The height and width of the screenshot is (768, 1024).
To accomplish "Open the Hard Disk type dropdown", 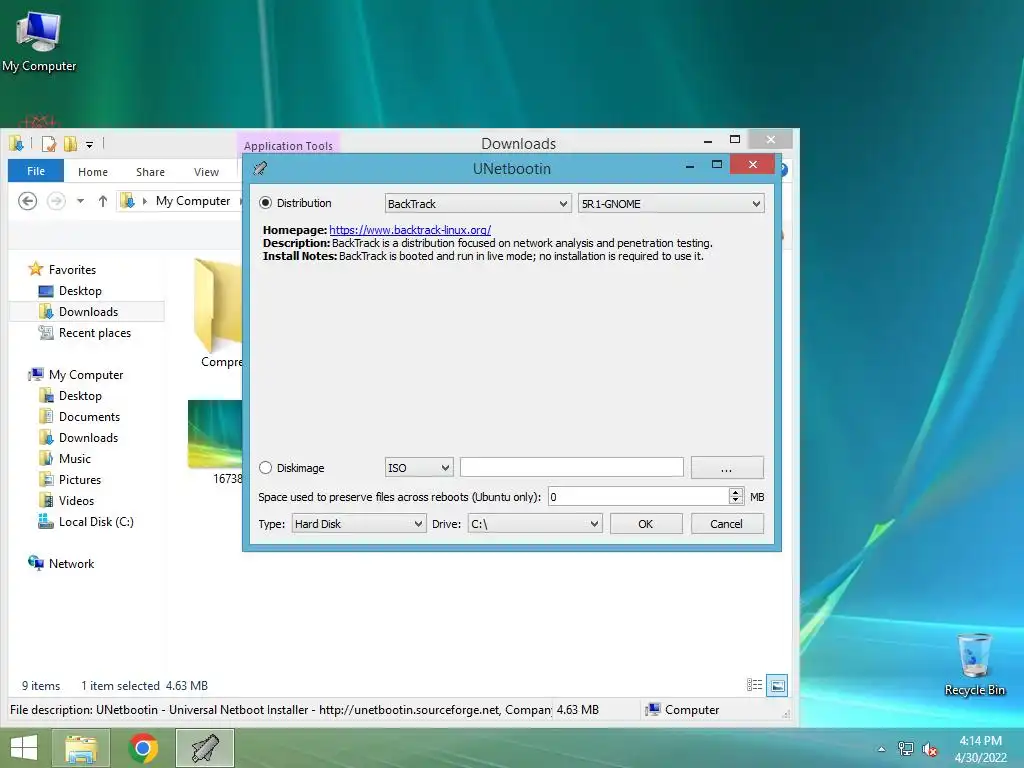I will (359, 524).
